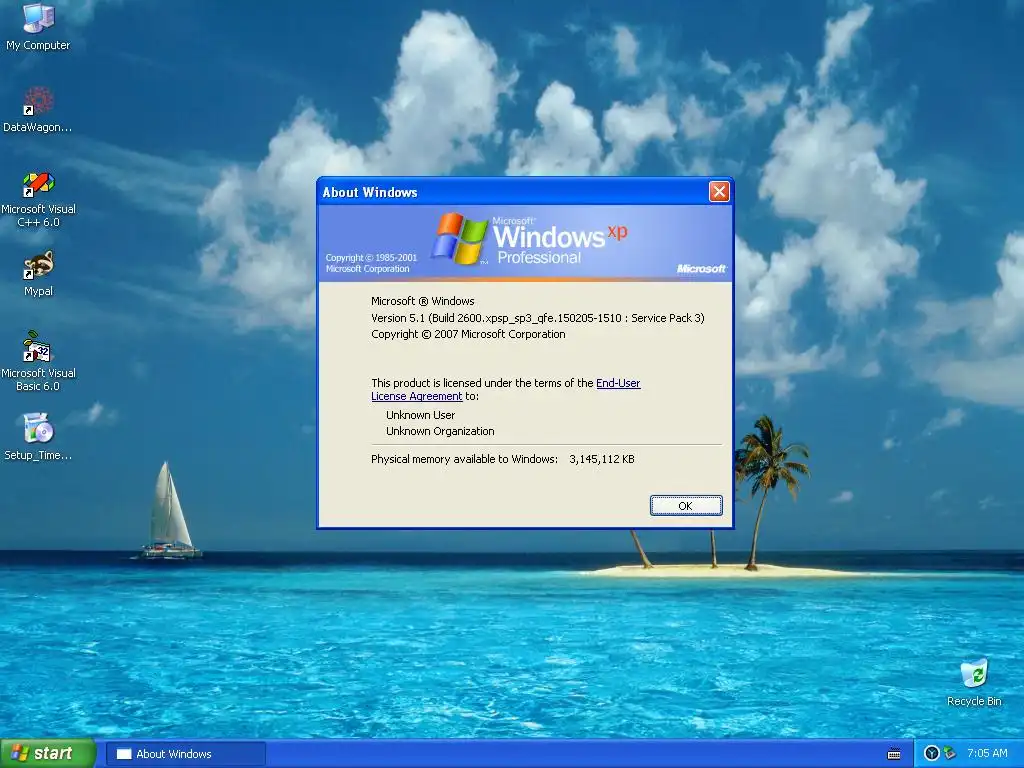Click 'Copyright © 2007 Microsoft Corporation' text
The image size is (1024, 768).
tap(468, 334)
